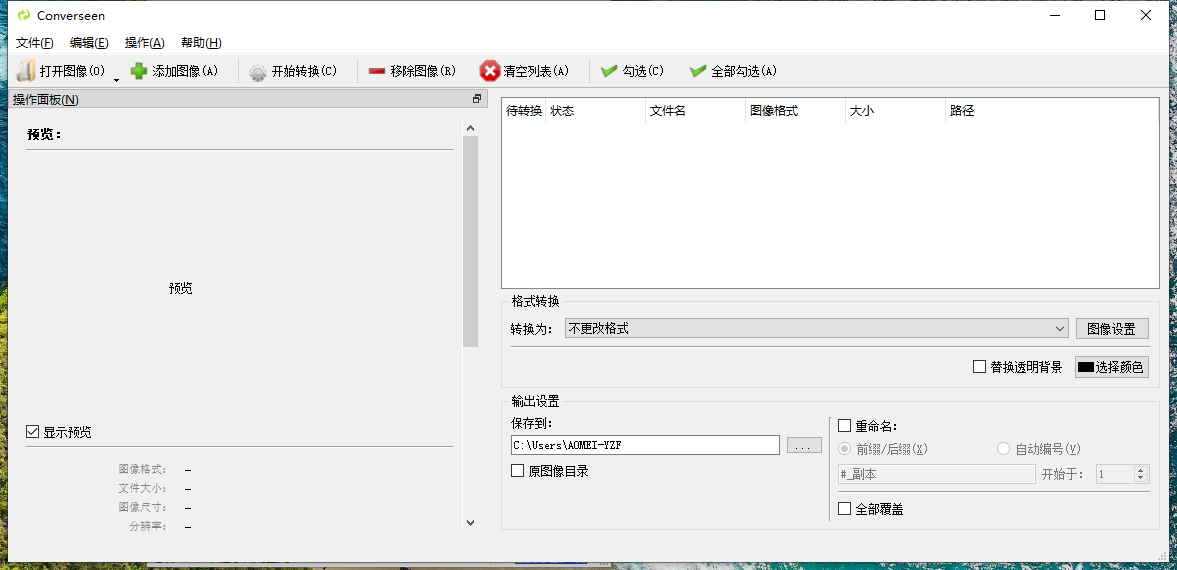
Task: Click the operation panel scrollbar down arrow
Action: pos(471,523)
